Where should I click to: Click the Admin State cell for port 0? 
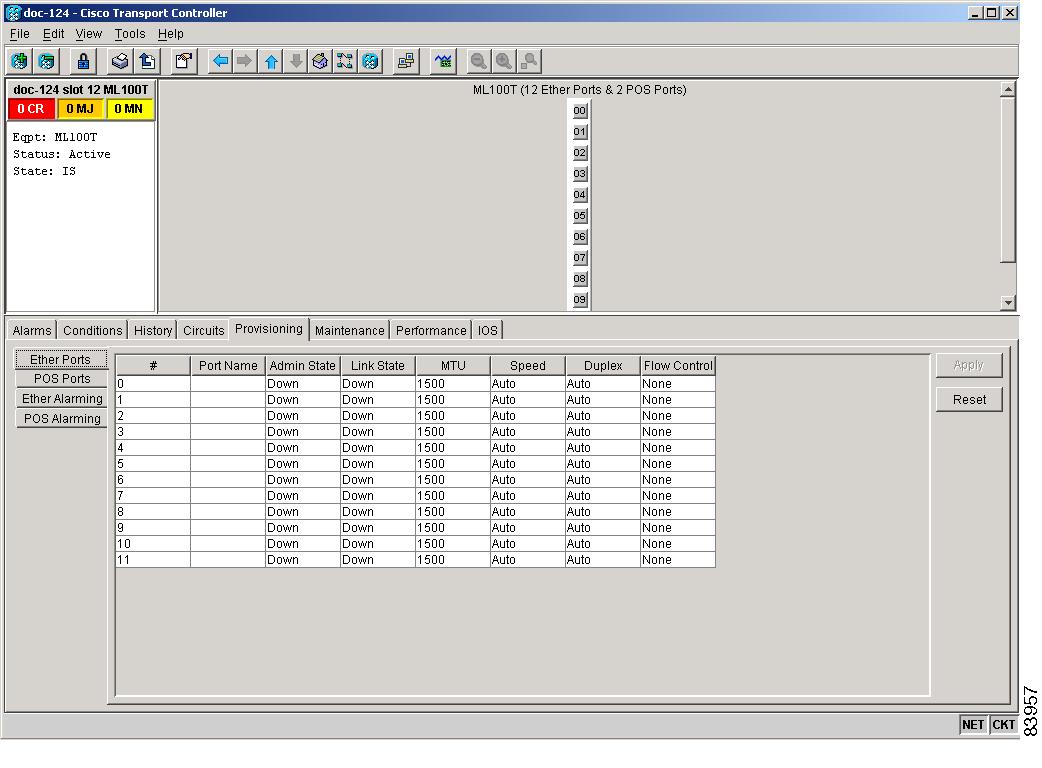tap(302, 384)
